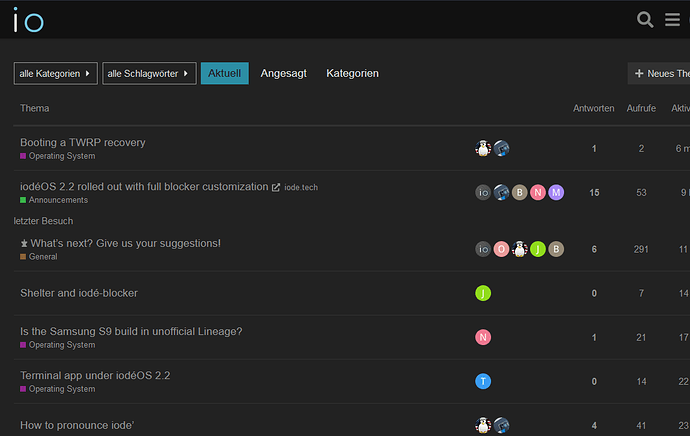690x436 pixels.
Task: Select the Aktuell tab
Action: coord(224,73)
